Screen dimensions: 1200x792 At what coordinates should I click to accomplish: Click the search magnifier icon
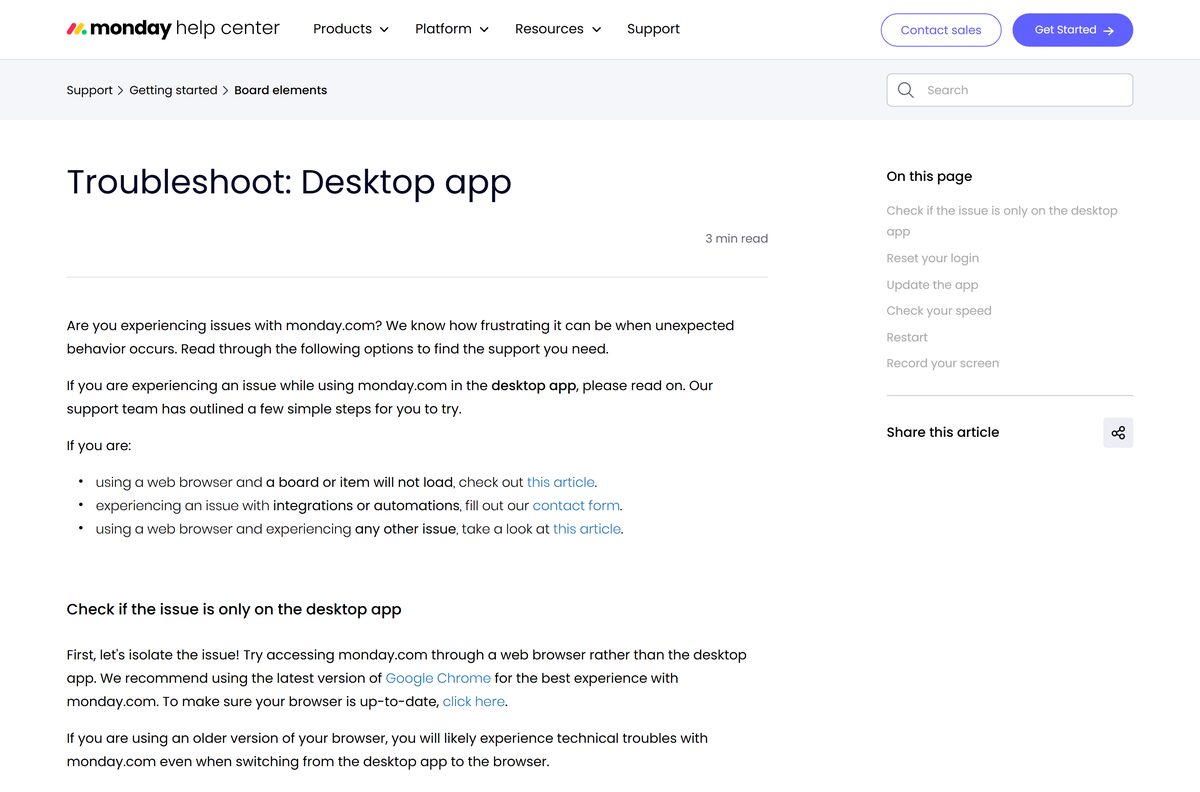pyautogui.click(x=906, y=90)
